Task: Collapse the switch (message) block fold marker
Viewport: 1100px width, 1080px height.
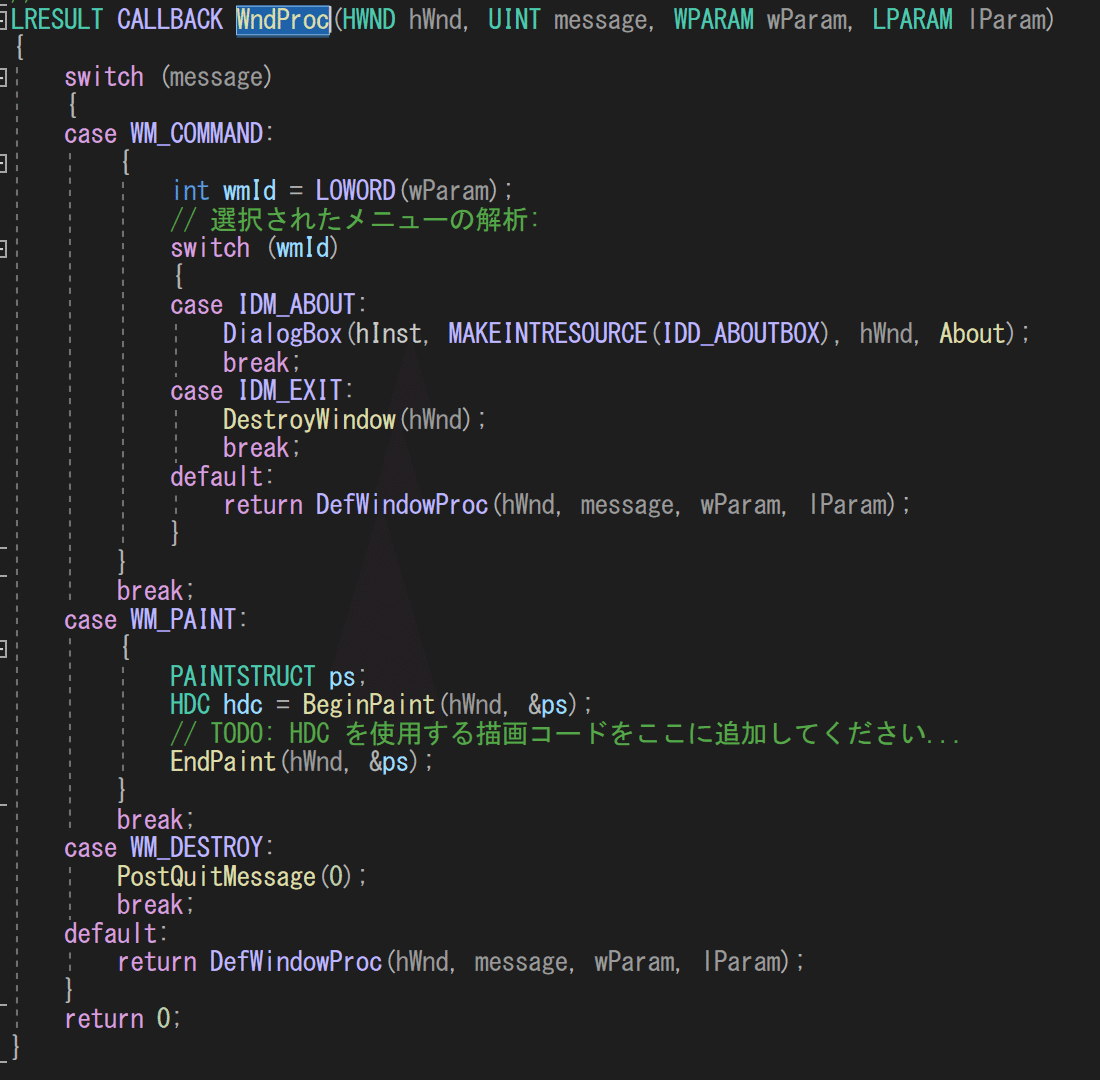Action: coord(3,77)
